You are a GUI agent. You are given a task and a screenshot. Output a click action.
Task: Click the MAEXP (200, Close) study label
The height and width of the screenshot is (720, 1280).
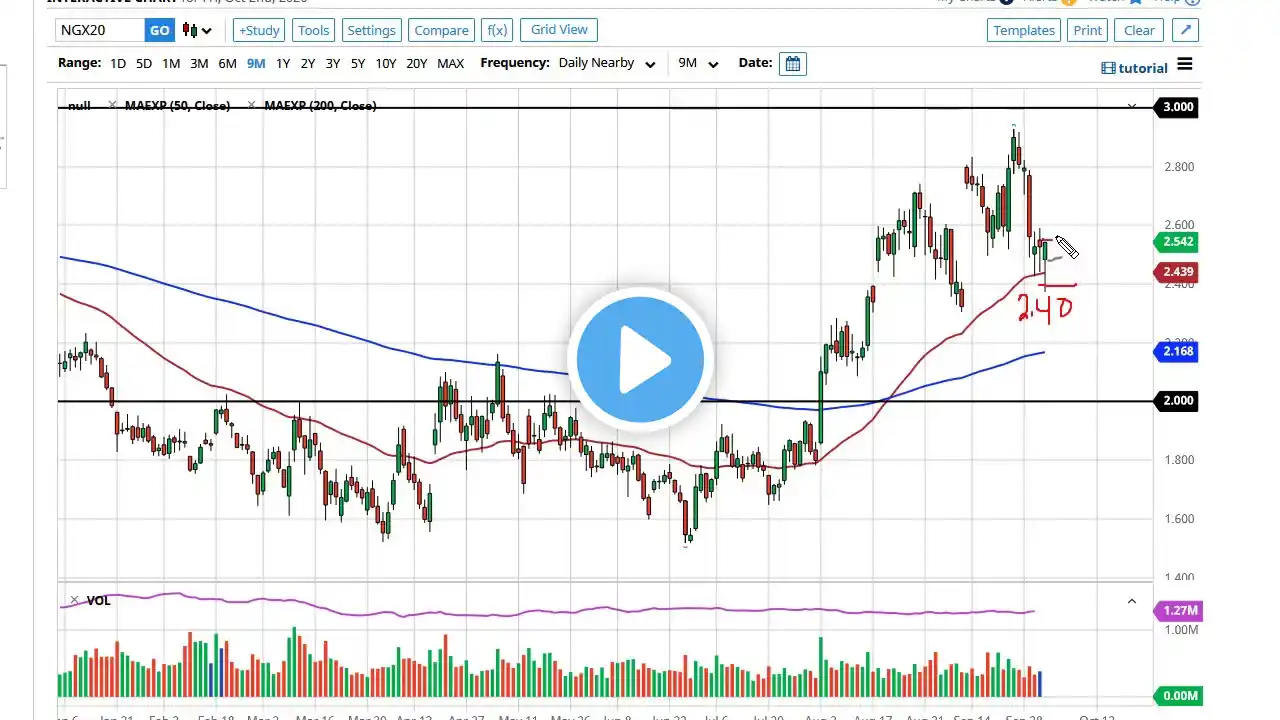(320, 105)
